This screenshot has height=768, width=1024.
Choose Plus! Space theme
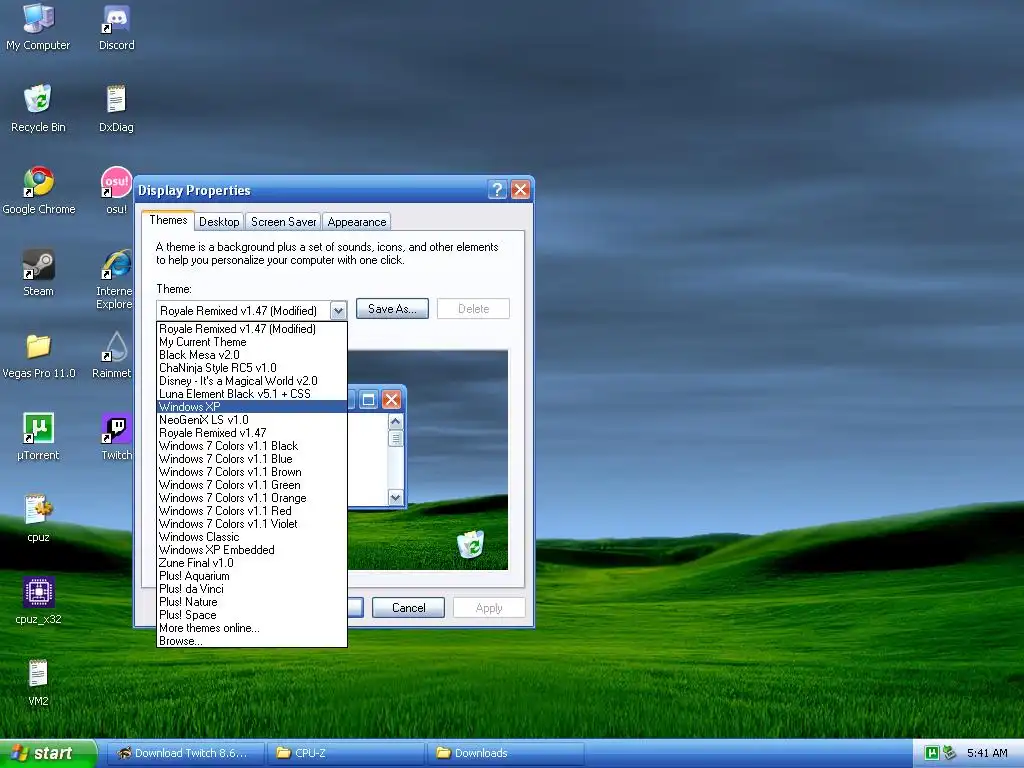[251, 615]
